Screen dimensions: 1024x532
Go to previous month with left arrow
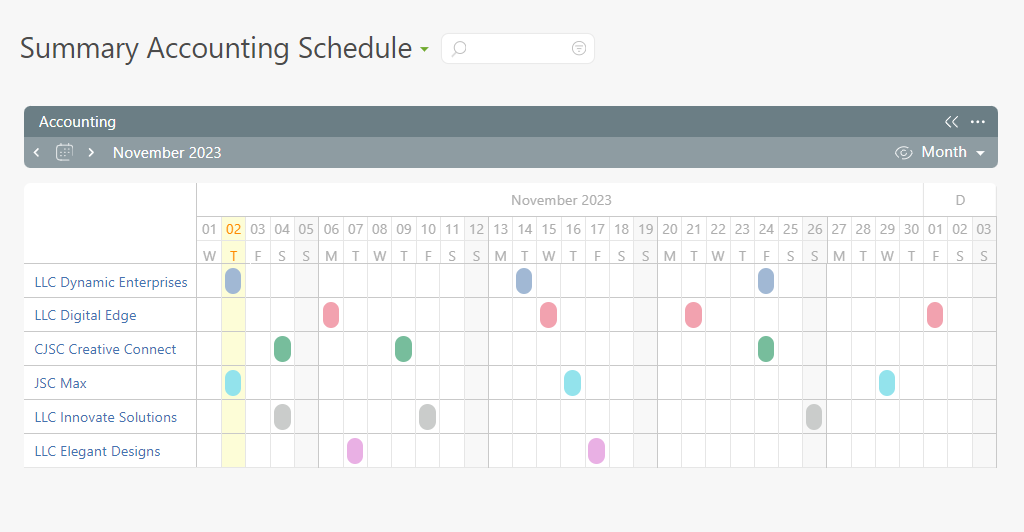(x=37, y=153)
